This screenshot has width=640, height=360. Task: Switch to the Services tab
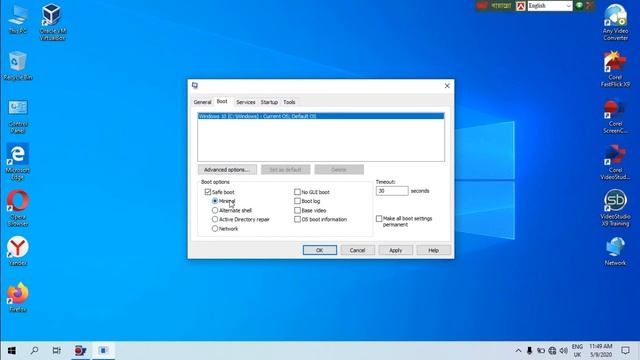coord(245,102)
